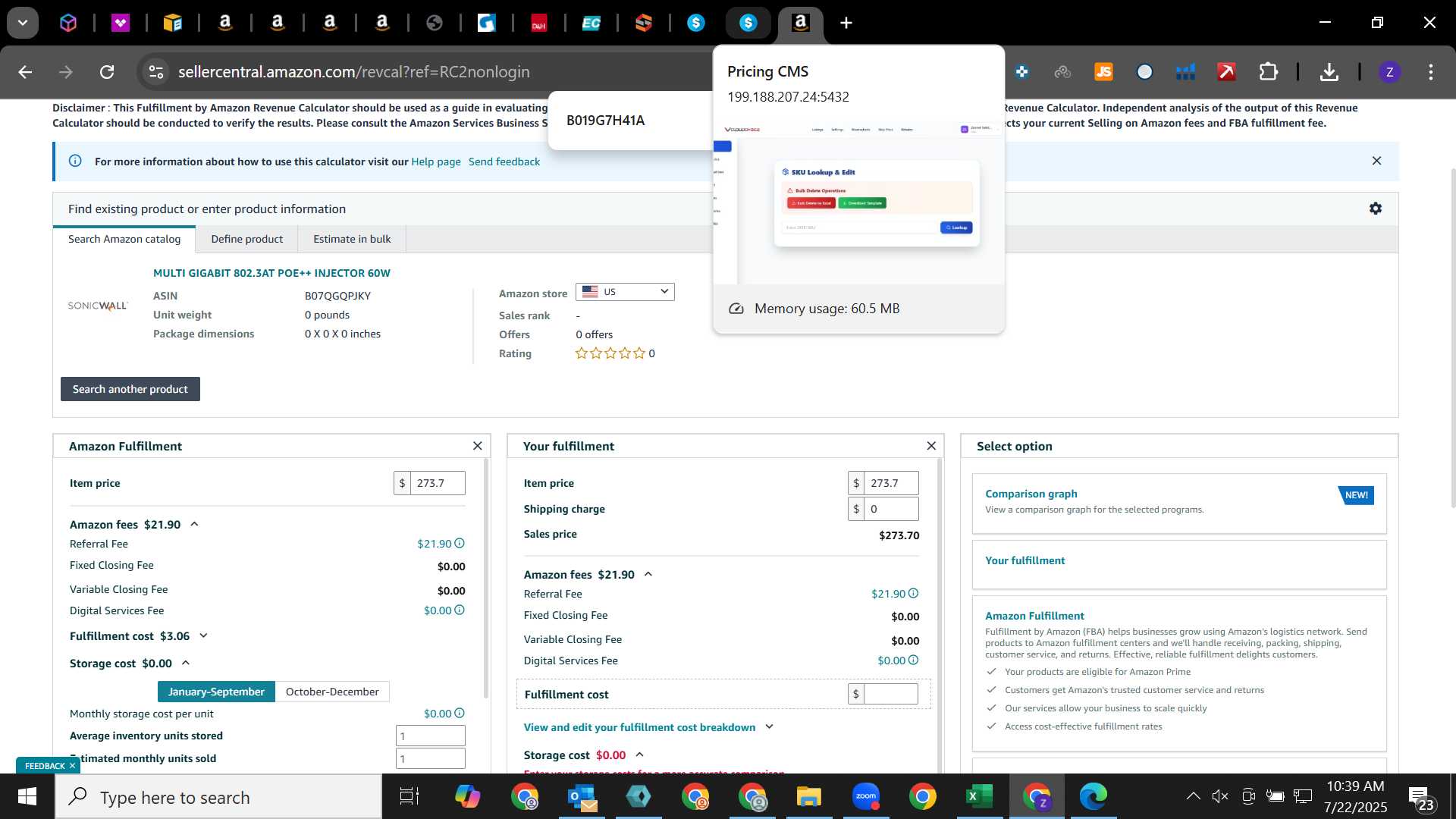This screenshot has width=1456, height=819.
Task: Open Microsoft Edge from the taskbar
Action: [x=1093, y=797]
